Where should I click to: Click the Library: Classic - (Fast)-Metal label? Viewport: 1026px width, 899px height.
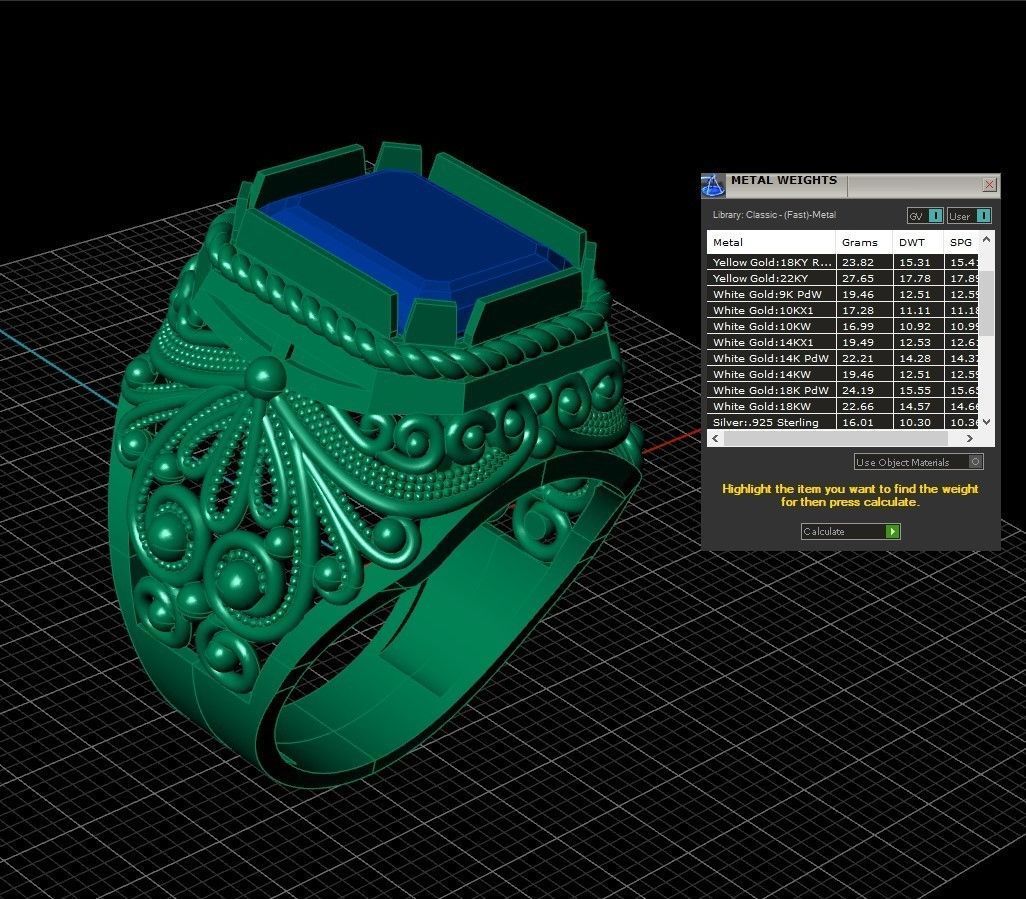point(774,215)
